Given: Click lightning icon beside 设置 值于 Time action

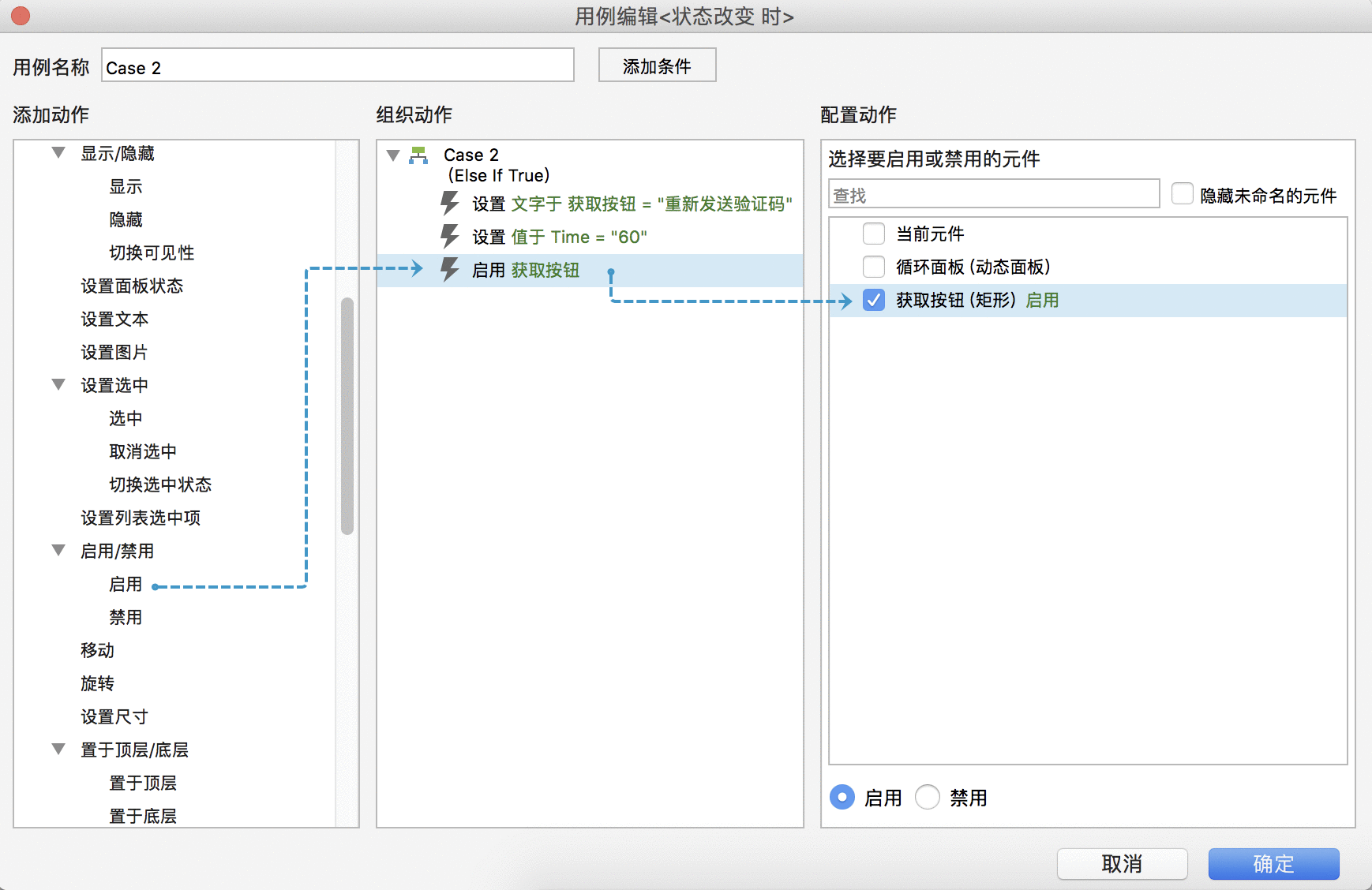Looking at the screenshot, I should [x=449, y=237].
